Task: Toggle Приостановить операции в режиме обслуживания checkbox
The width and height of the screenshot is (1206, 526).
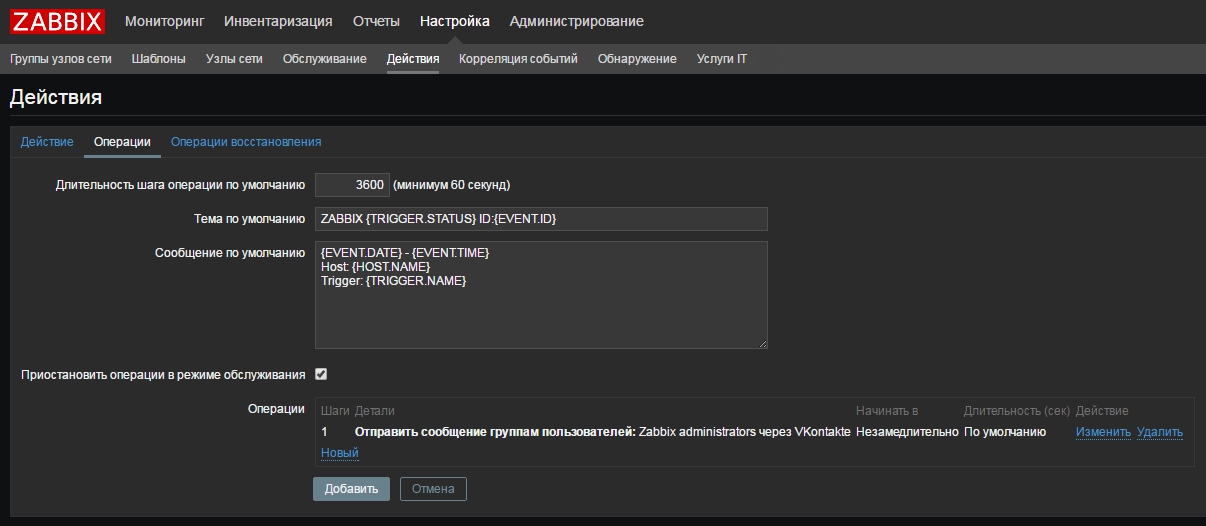Action: pos(321,374)
